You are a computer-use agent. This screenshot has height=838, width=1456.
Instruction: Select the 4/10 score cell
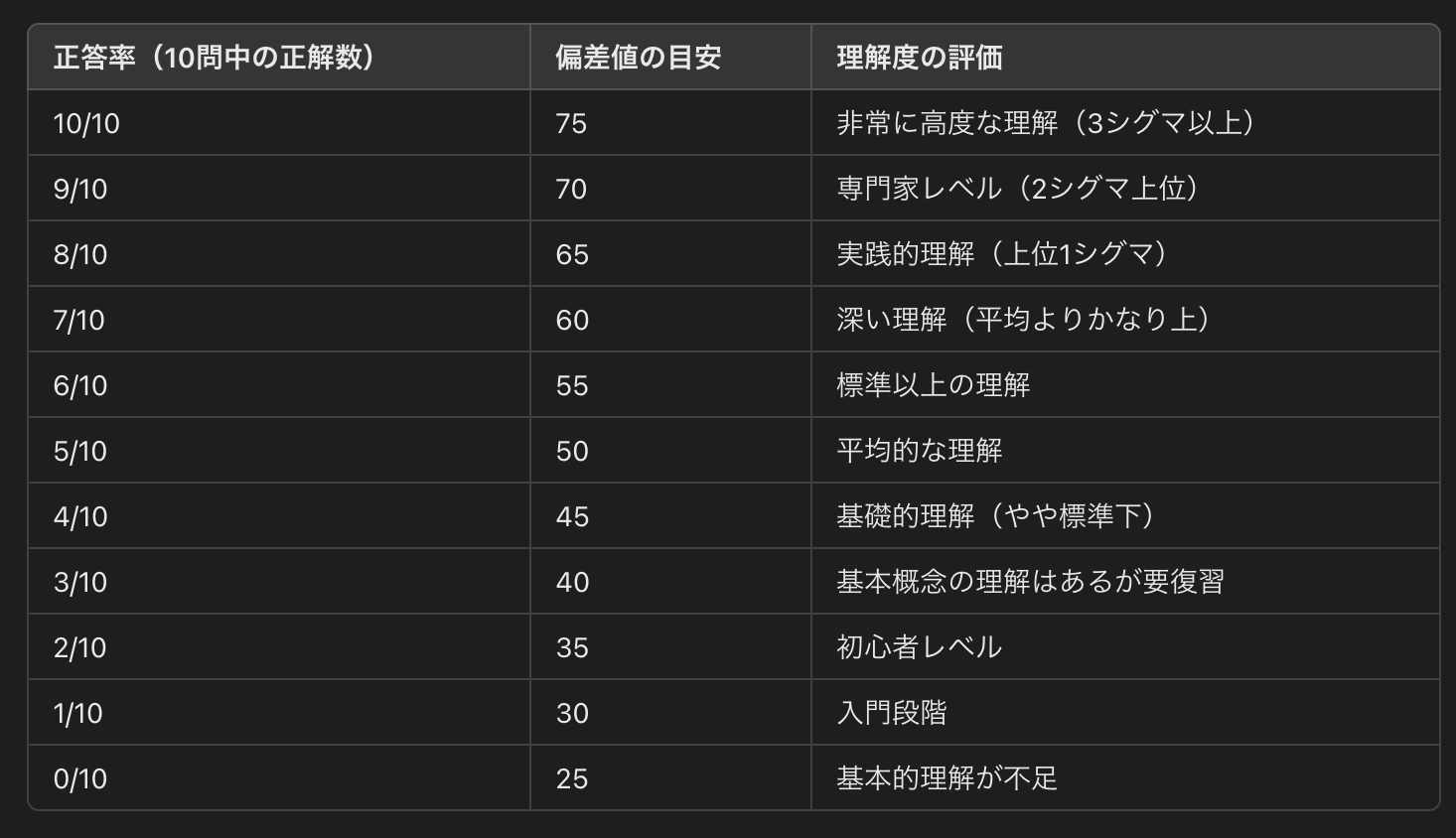80,516
